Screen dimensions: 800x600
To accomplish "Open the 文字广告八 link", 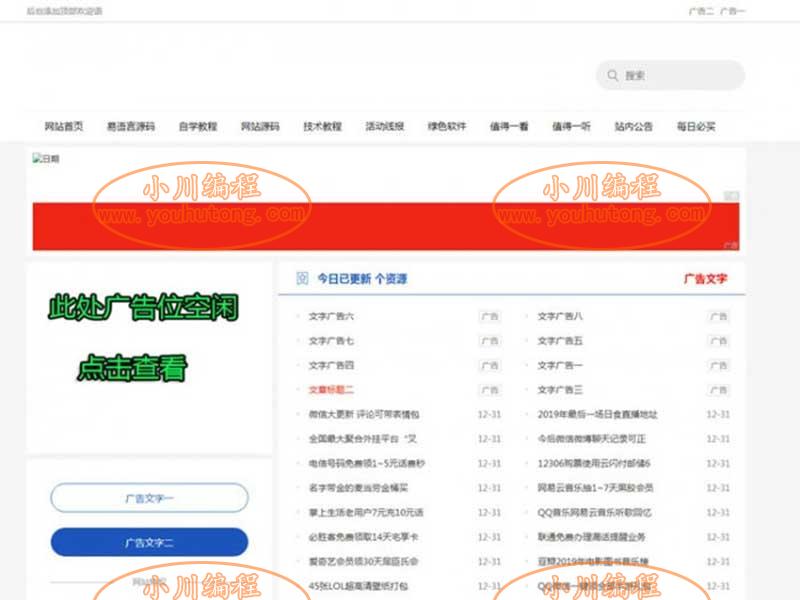I will point(560,316).
